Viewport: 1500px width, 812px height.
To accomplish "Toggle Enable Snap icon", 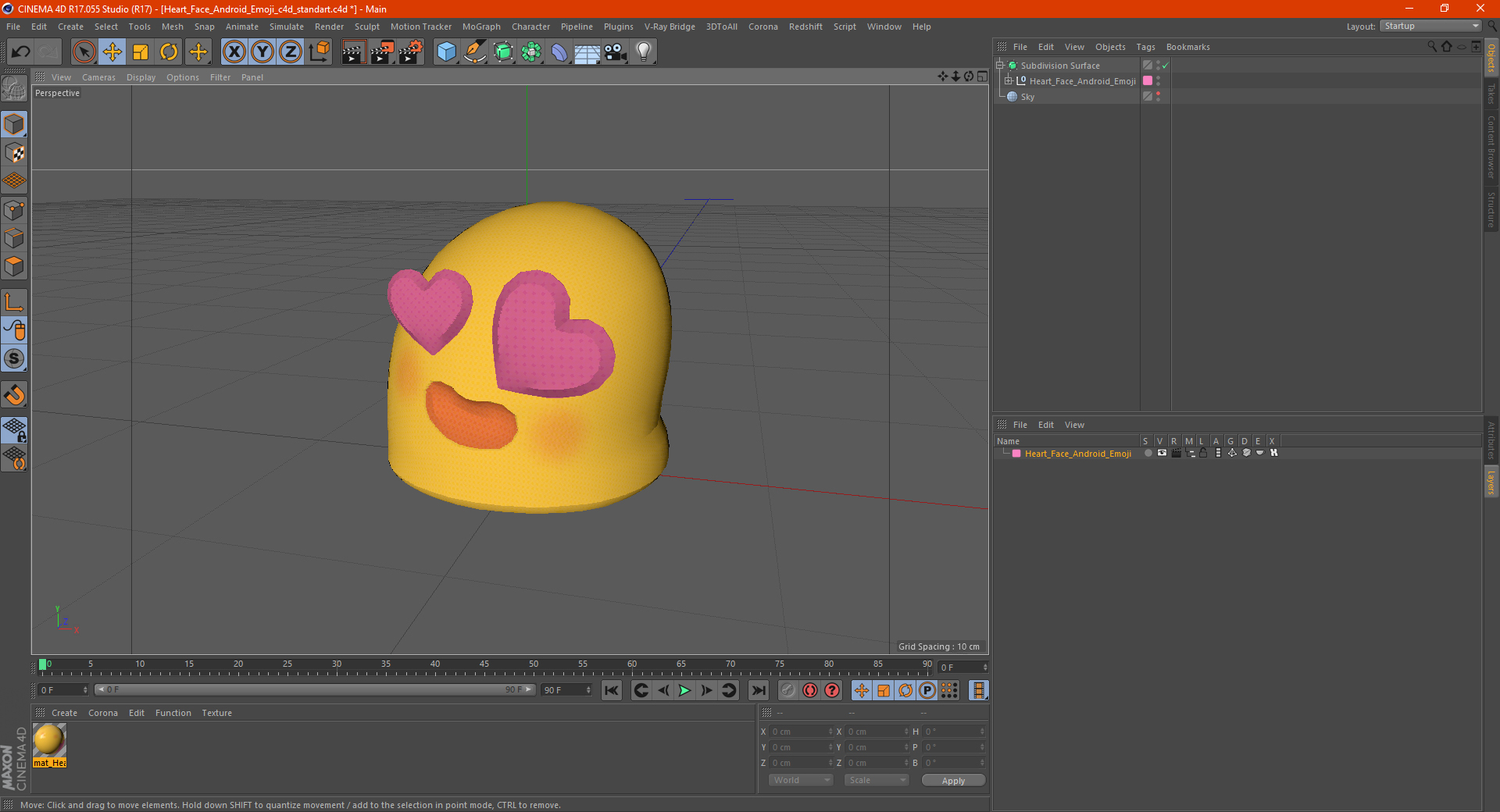I will [x=14, y=395].
